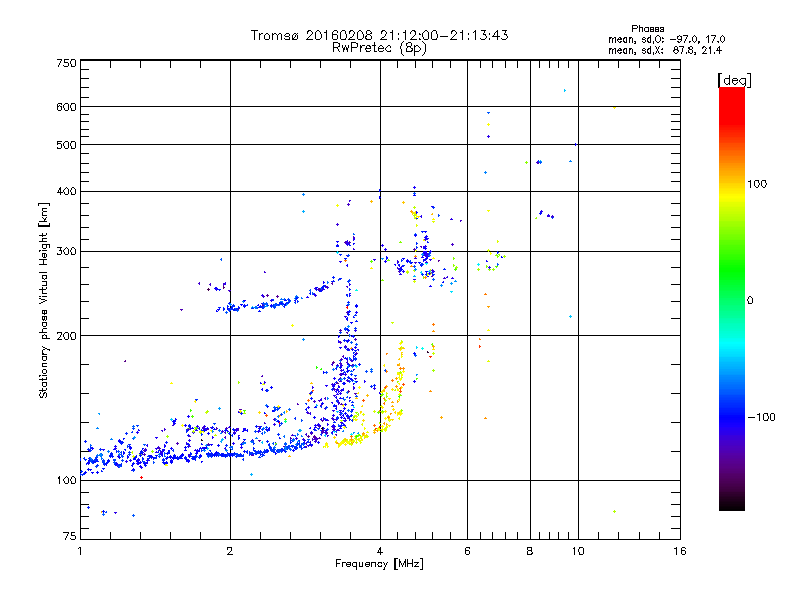Click y-axis tick '200'
The image size is (800, 600).
[66, 336]
